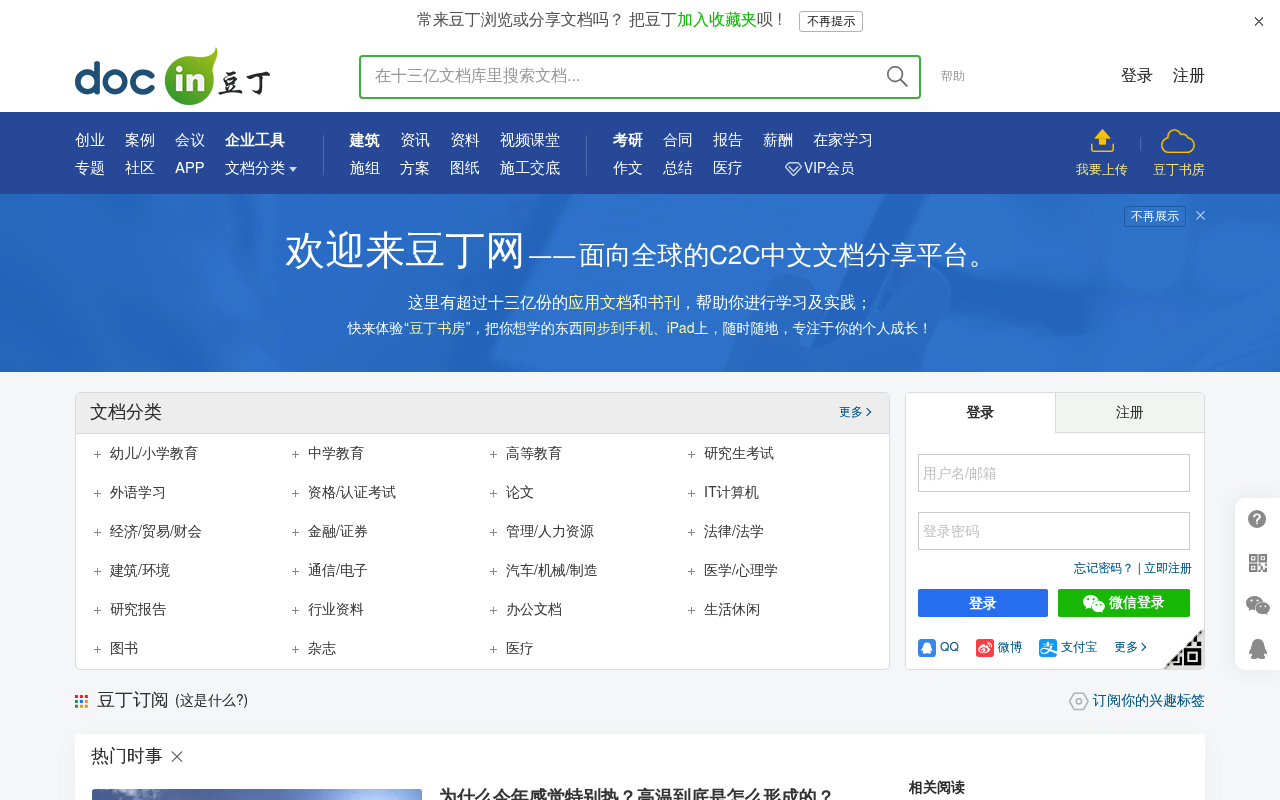Show the QR code in side panel
The width and height of the screenshot is (1280, 800).
point(1258,563)
